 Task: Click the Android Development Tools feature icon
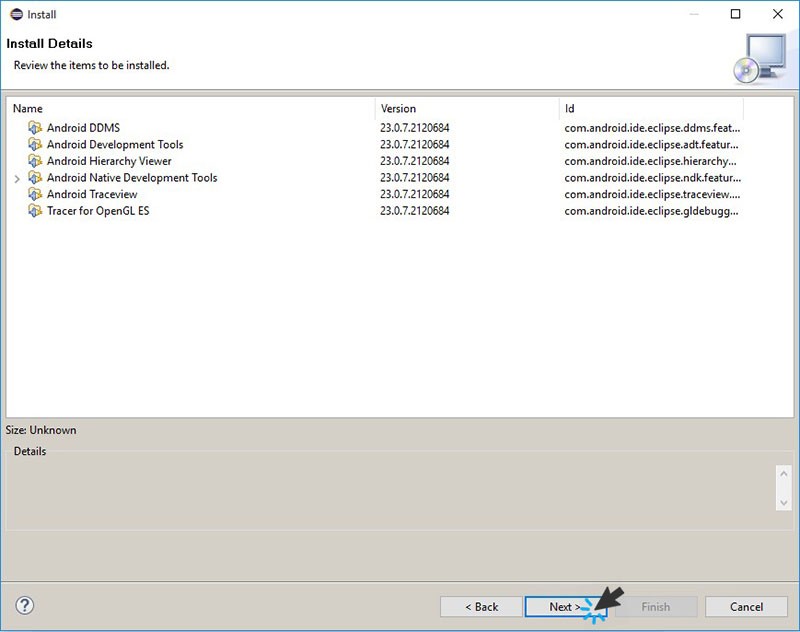click(x=36, y=145)
